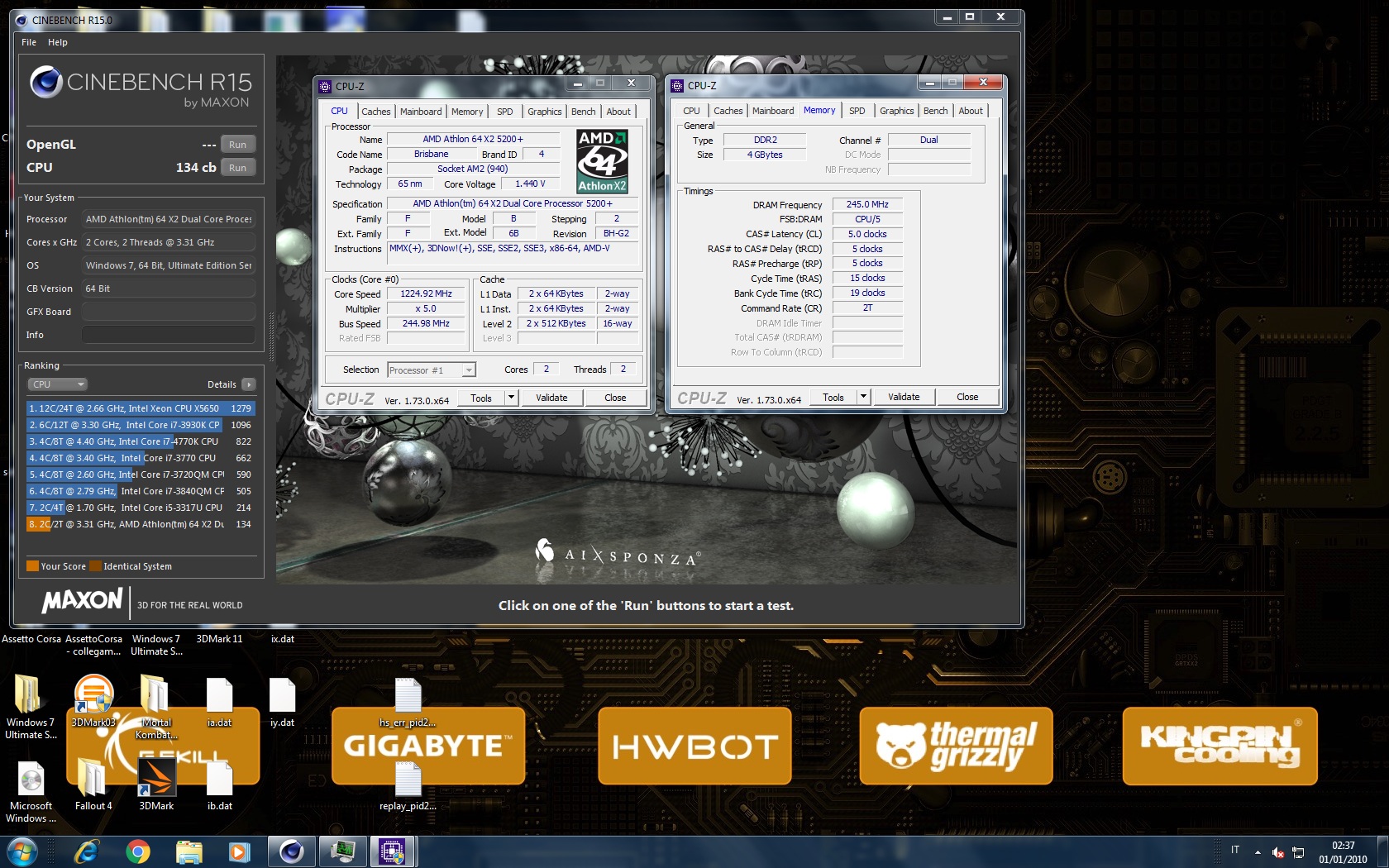Select the Fallout 4 folder icon

click(x=92, y=777)
